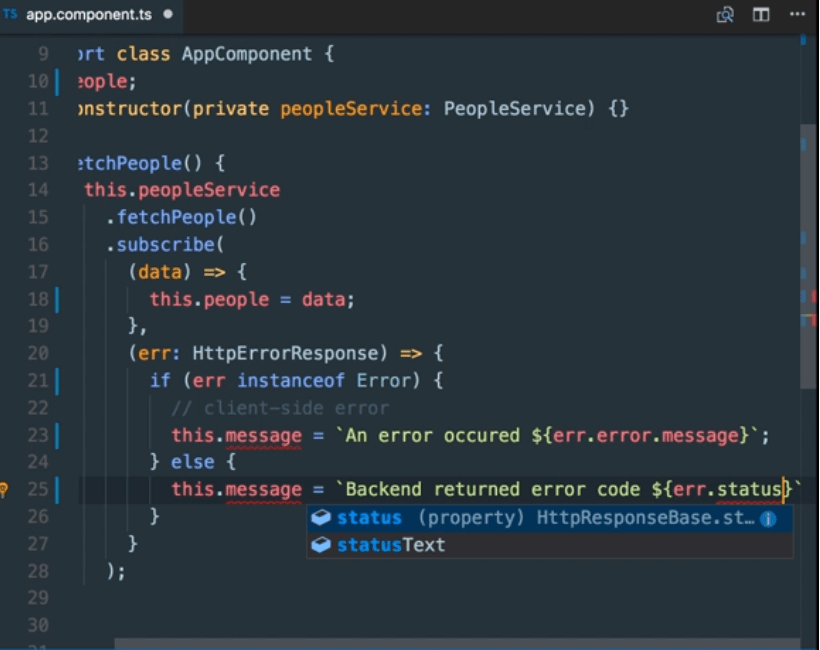Click 'this.people' on line 18
This screenshot has height=650, width=820.
click(x=210, y=299)
